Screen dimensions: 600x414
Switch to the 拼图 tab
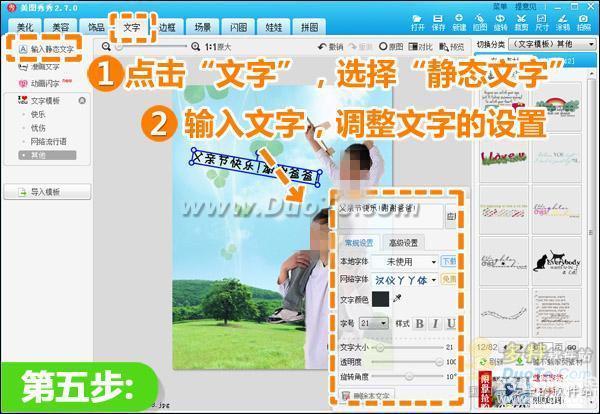pyautogui.click(x=310, y=27)
